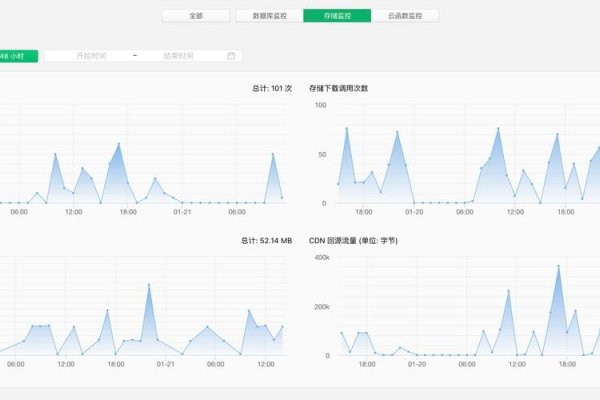Select the 存储监控 tab

click(336, 16)
